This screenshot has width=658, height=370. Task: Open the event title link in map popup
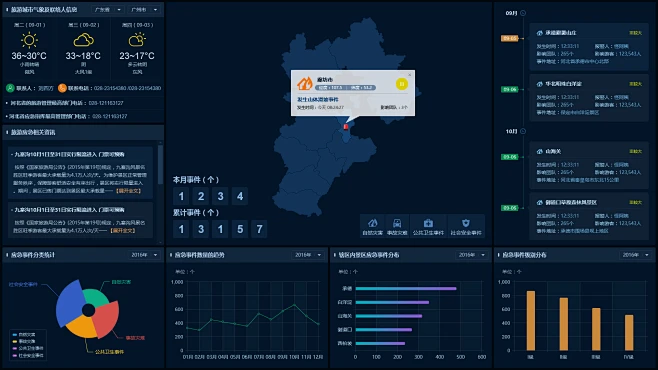point(318,99)
